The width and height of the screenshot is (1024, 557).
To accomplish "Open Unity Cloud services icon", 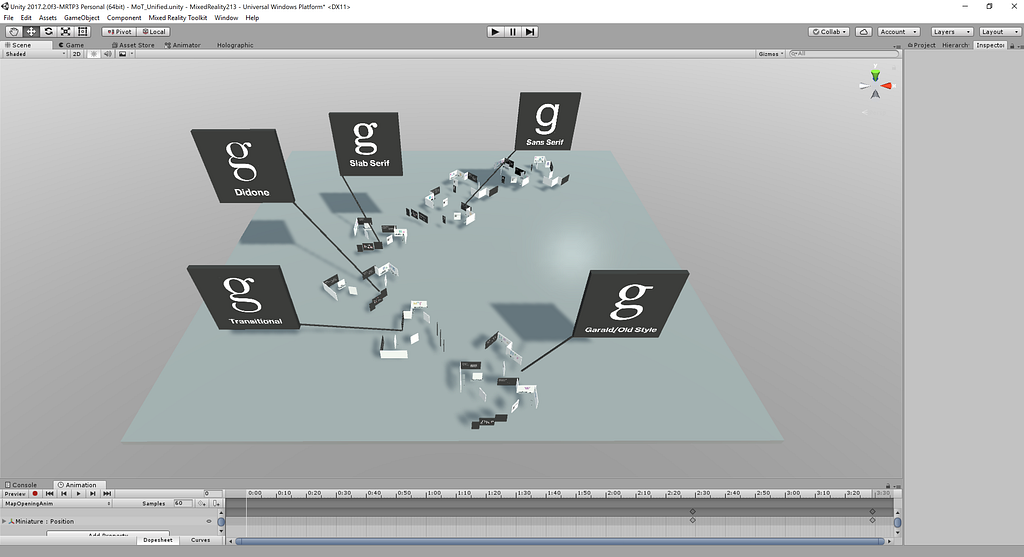I will [863, 31].
